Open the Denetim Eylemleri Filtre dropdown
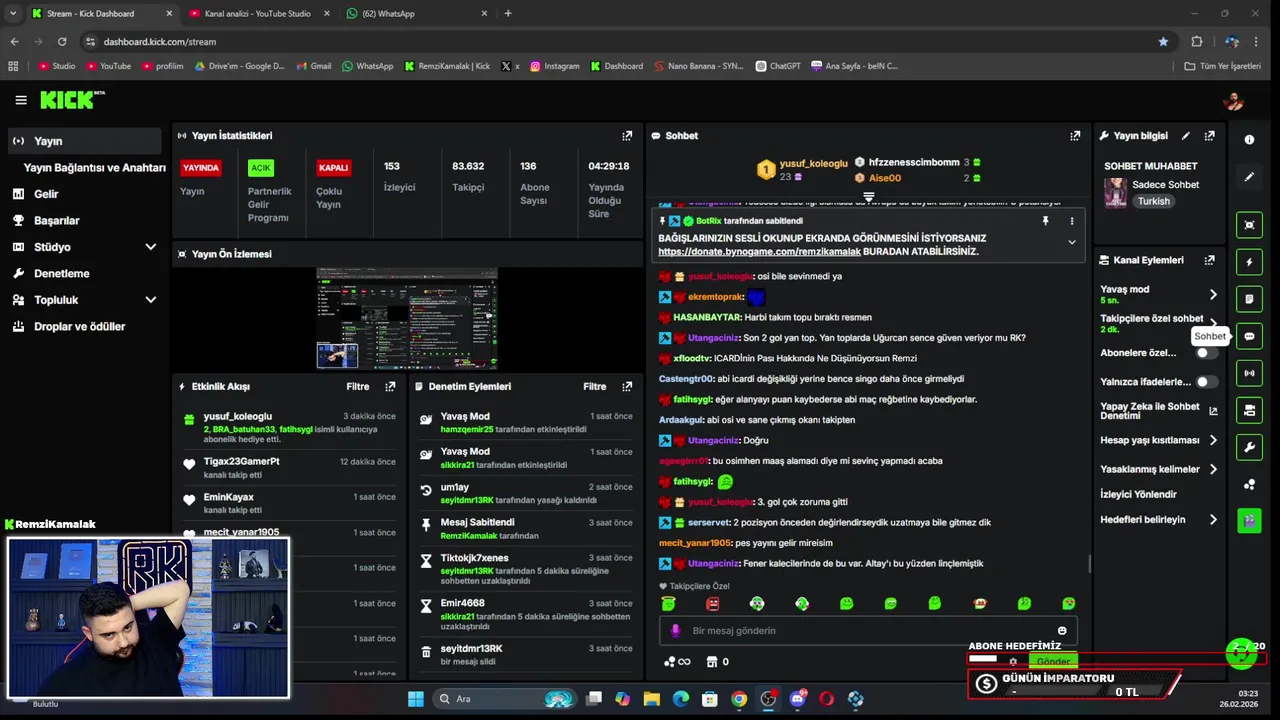The image size is (1280, 720). pos(595,386)
